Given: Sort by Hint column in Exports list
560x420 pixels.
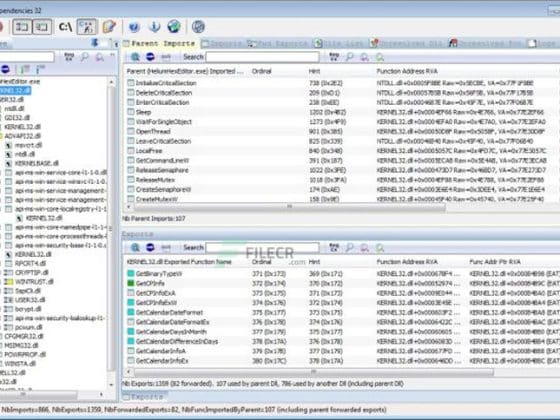Looking at the screenshot, I should tap(314, 262).
